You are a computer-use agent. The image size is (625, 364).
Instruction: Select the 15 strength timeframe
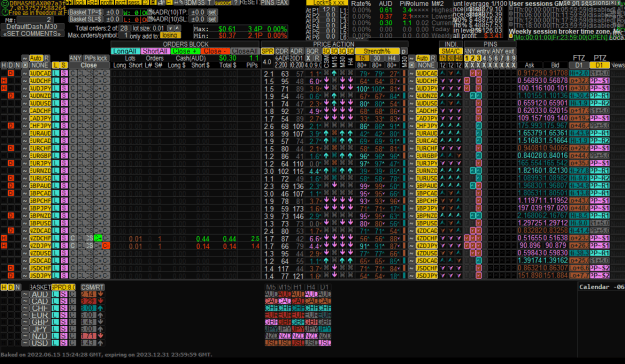[x=362, y=58]
